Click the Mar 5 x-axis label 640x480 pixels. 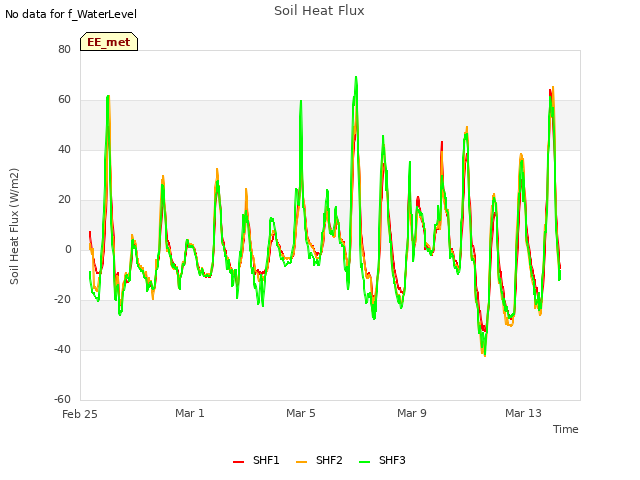click(300, 413)
